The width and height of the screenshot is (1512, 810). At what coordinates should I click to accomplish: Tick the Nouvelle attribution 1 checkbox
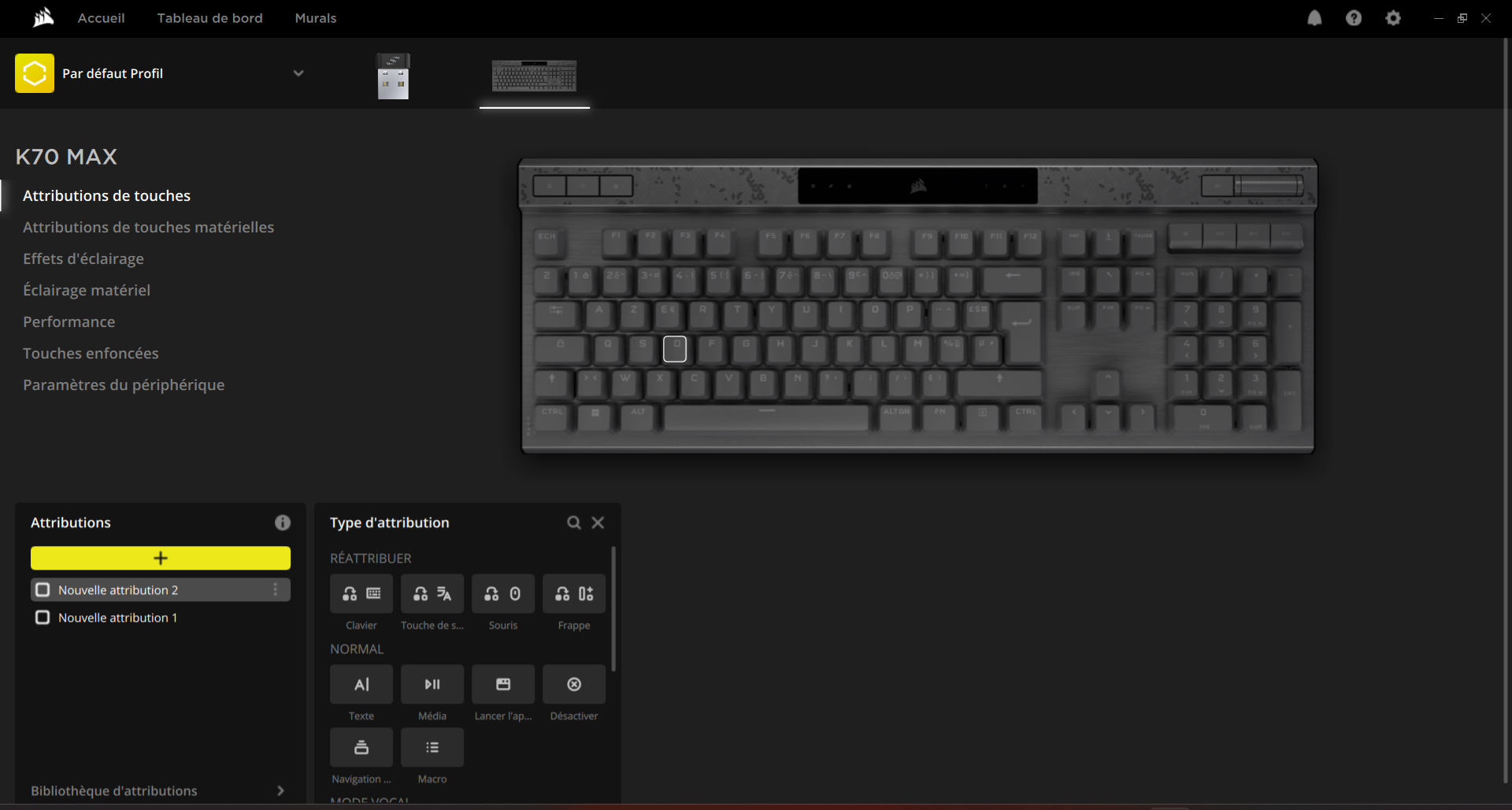[43, 617]
